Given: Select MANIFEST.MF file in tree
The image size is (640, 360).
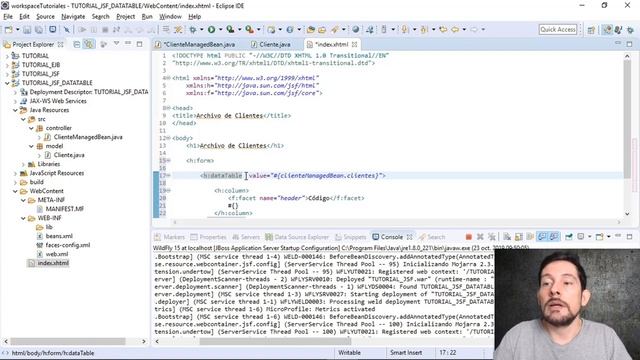Looking at the screenshot, I should coord(64,209).
